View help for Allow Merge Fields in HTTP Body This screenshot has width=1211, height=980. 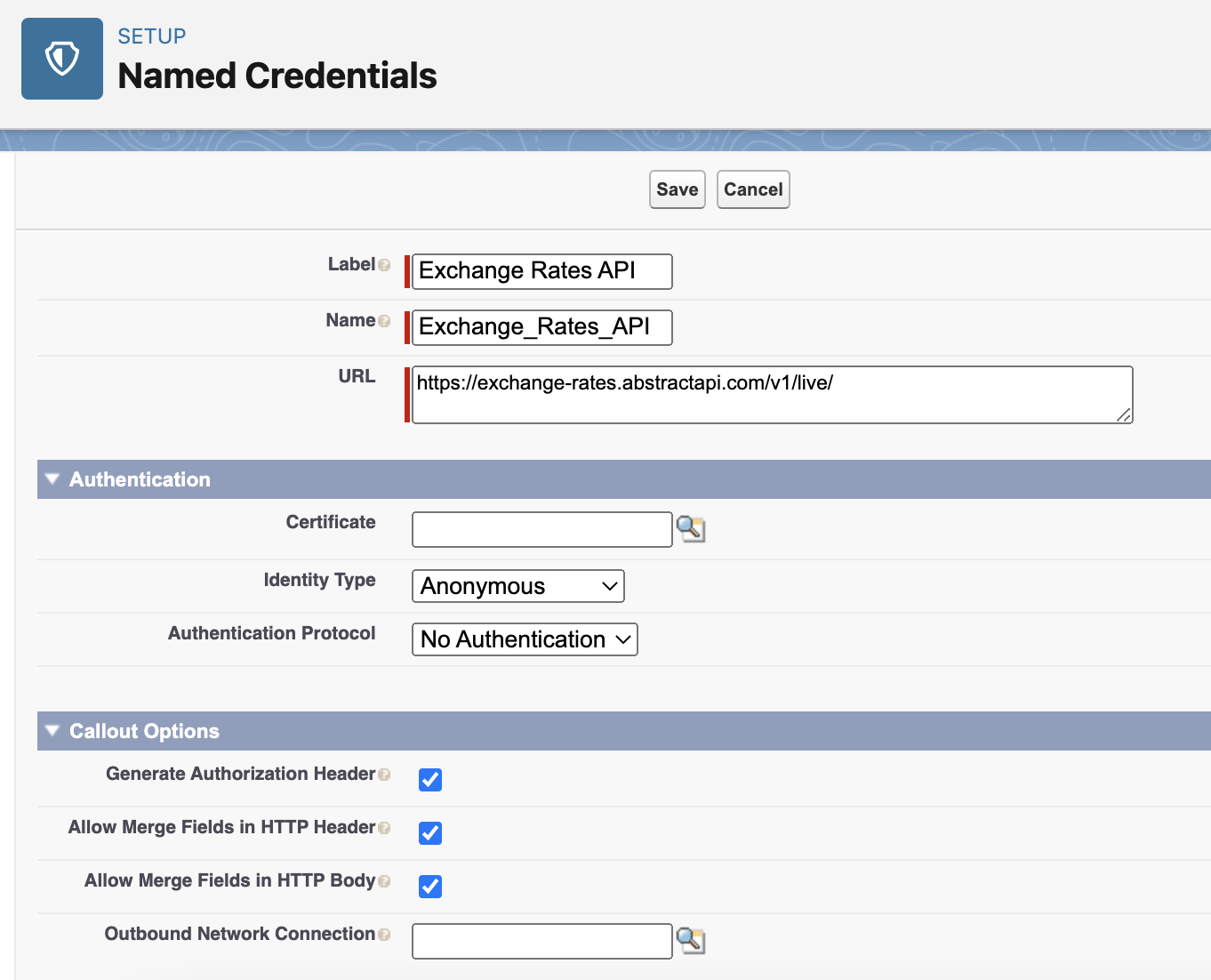[x=385, y=881]
